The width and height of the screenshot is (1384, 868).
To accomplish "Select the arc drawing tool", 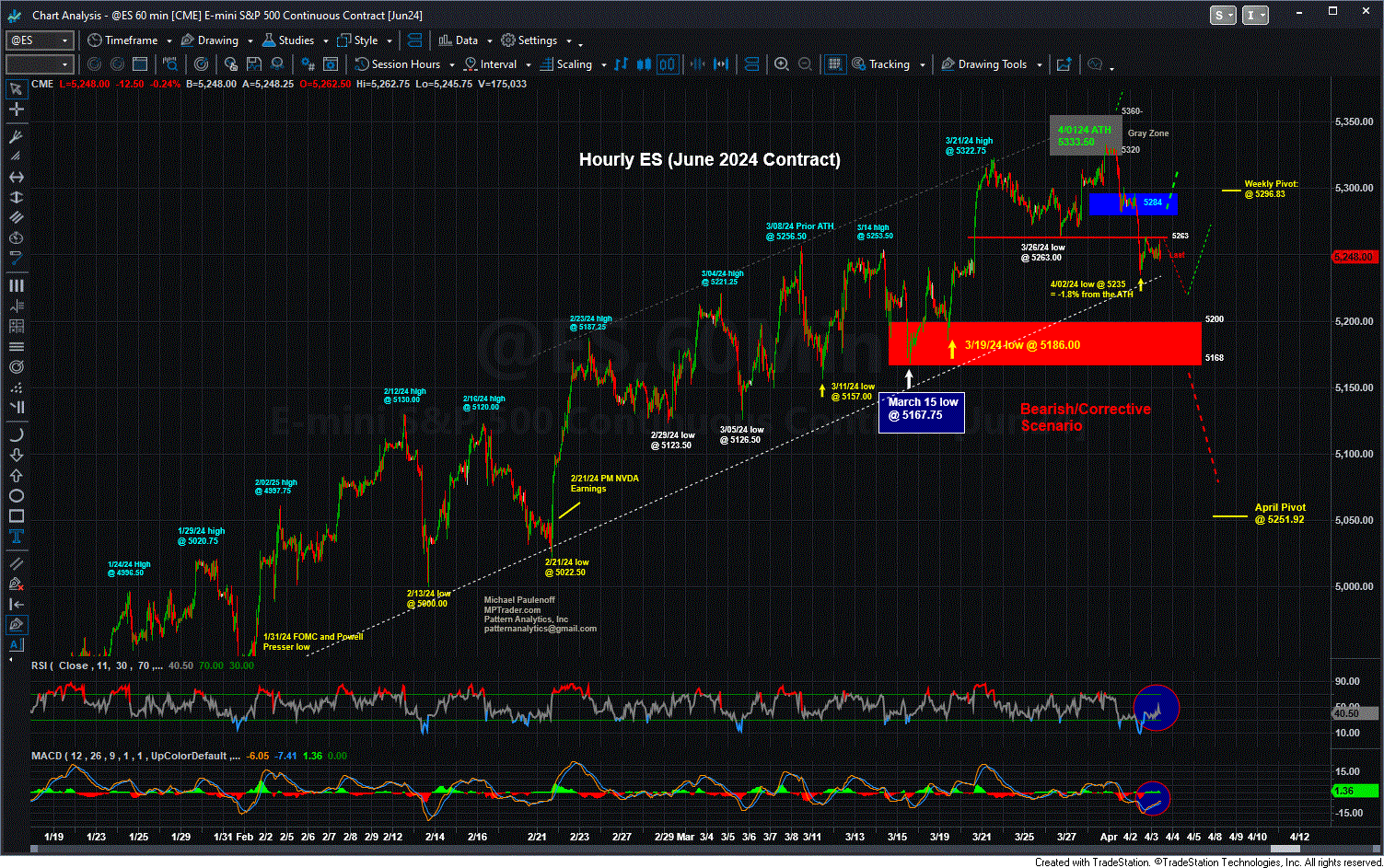I will point(16,435).
